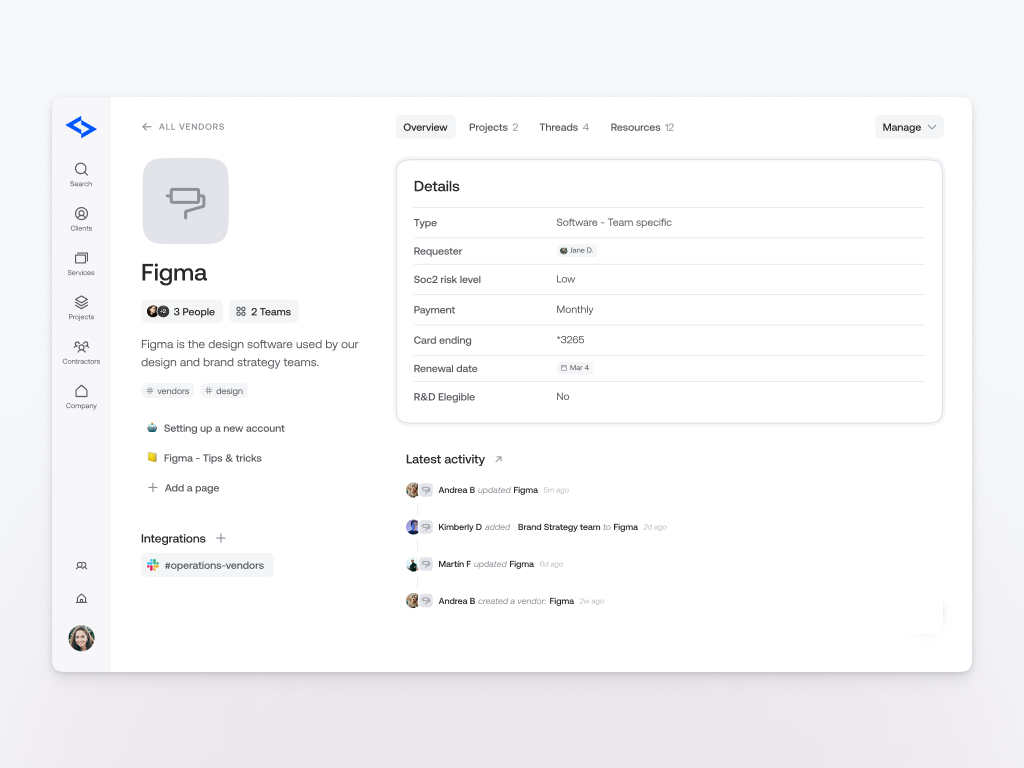Open the Setting up a new account page
Screen dimensions: 1024x768
click(x=216, y=428)
